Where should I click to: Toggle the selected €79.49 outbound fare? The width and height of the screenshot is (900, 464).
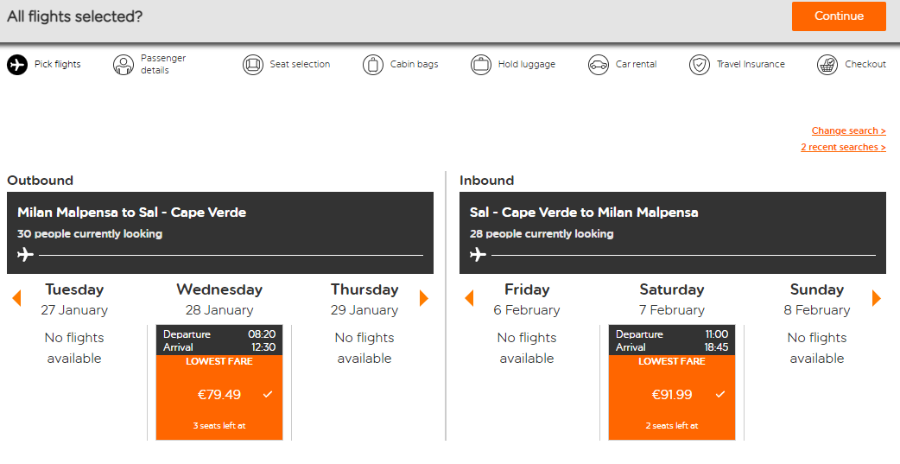pyautogui.click(x=219, y=397)
